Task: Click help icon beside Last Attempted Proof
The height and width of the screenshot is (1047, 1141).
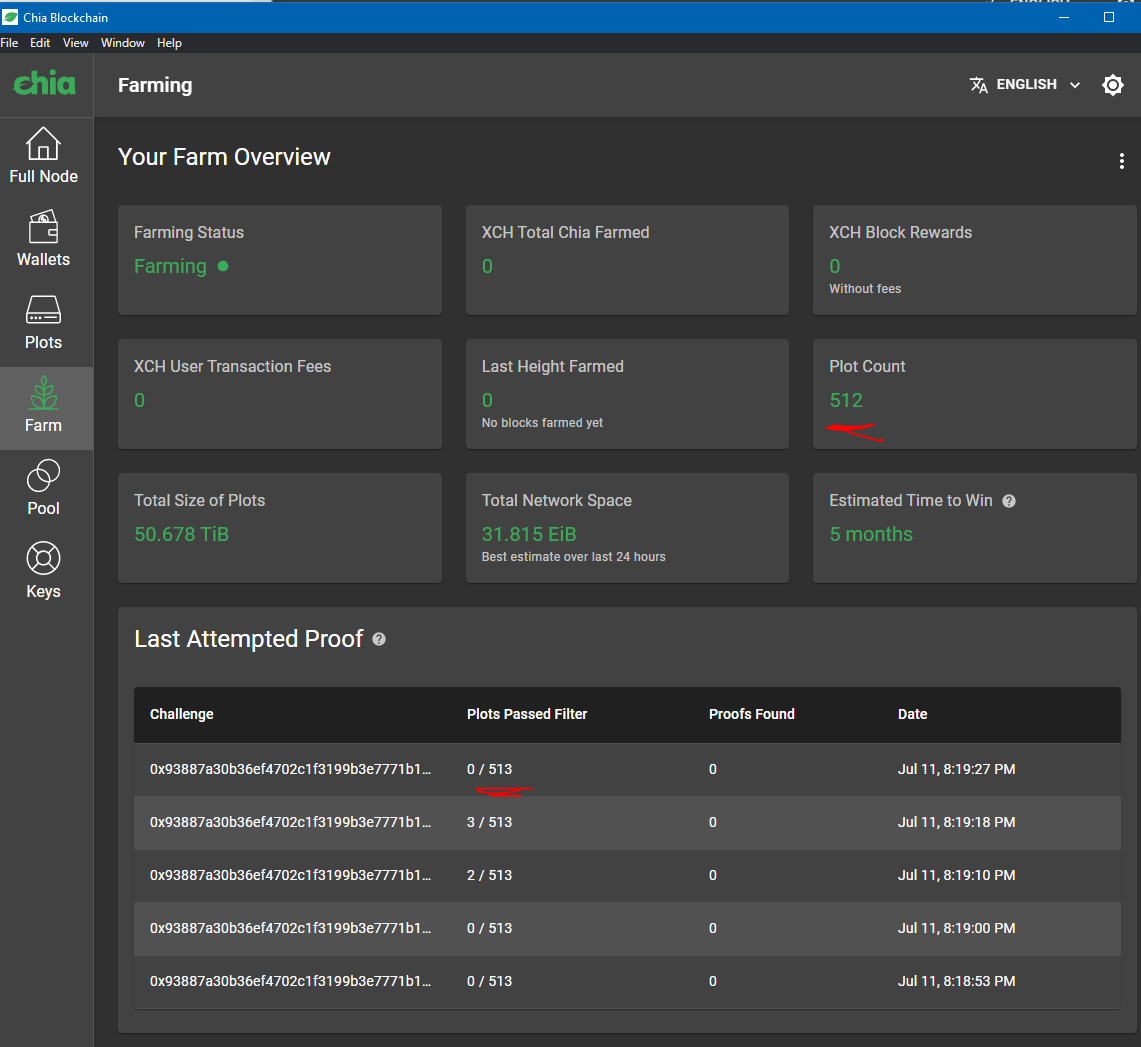Action: [378, 639]
